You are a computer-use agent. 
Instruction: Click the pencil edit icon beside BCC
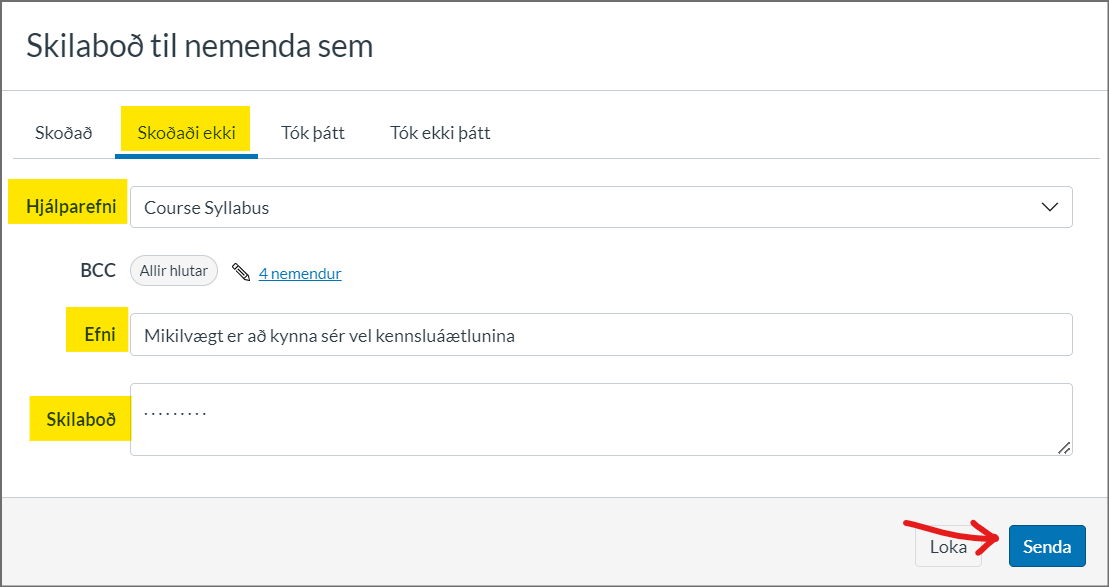(240, 270)
